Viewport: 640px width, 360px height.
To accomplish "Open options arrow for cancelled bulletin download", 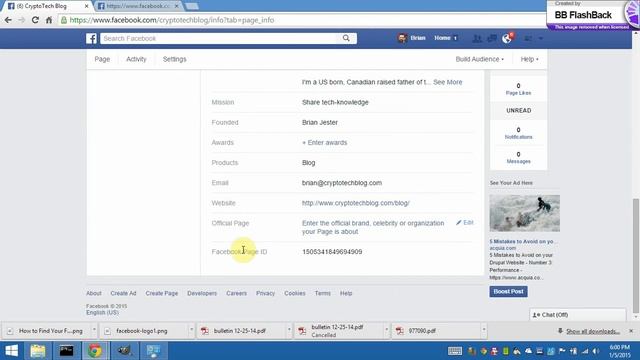I will pos(386,329).
